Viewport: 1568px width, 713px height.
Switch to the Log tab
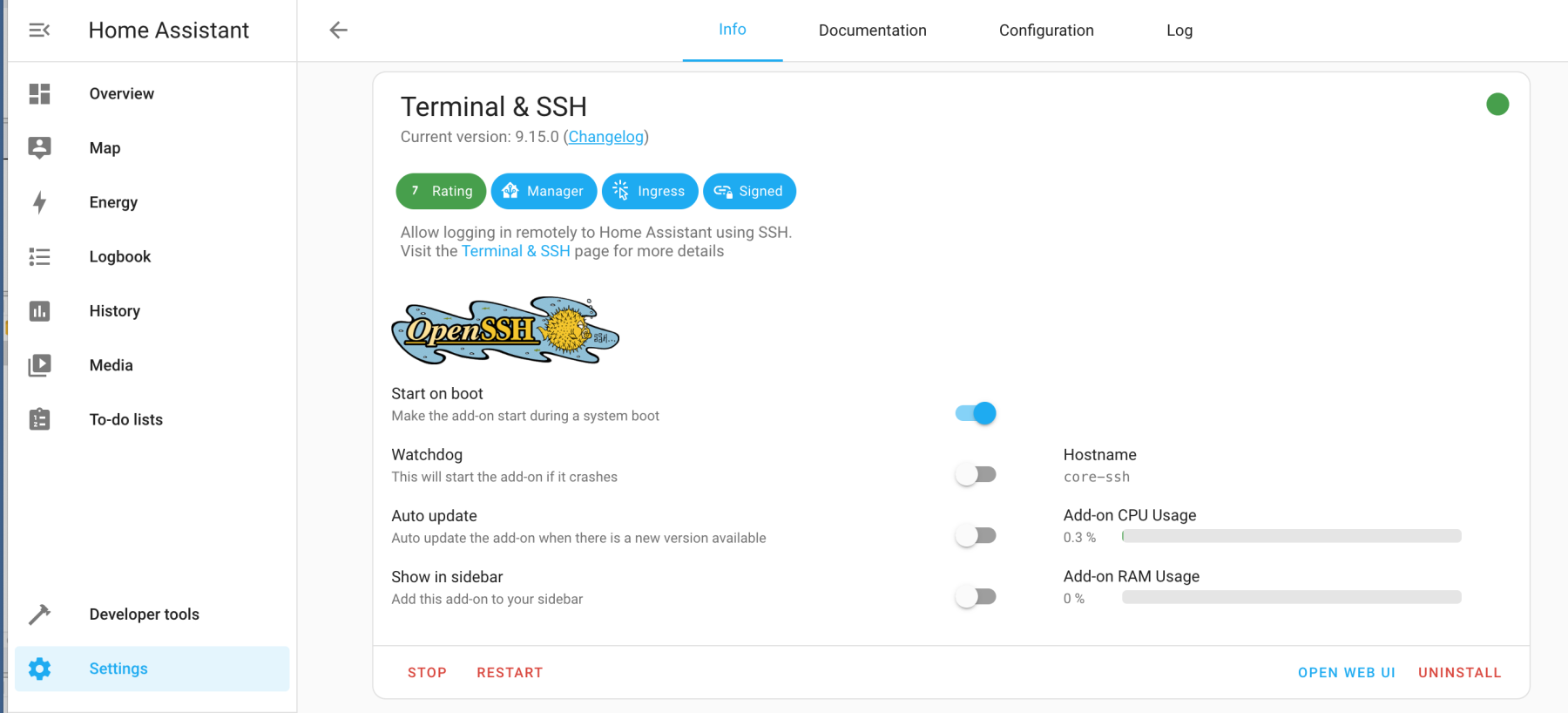click(x=1179, y=31)
